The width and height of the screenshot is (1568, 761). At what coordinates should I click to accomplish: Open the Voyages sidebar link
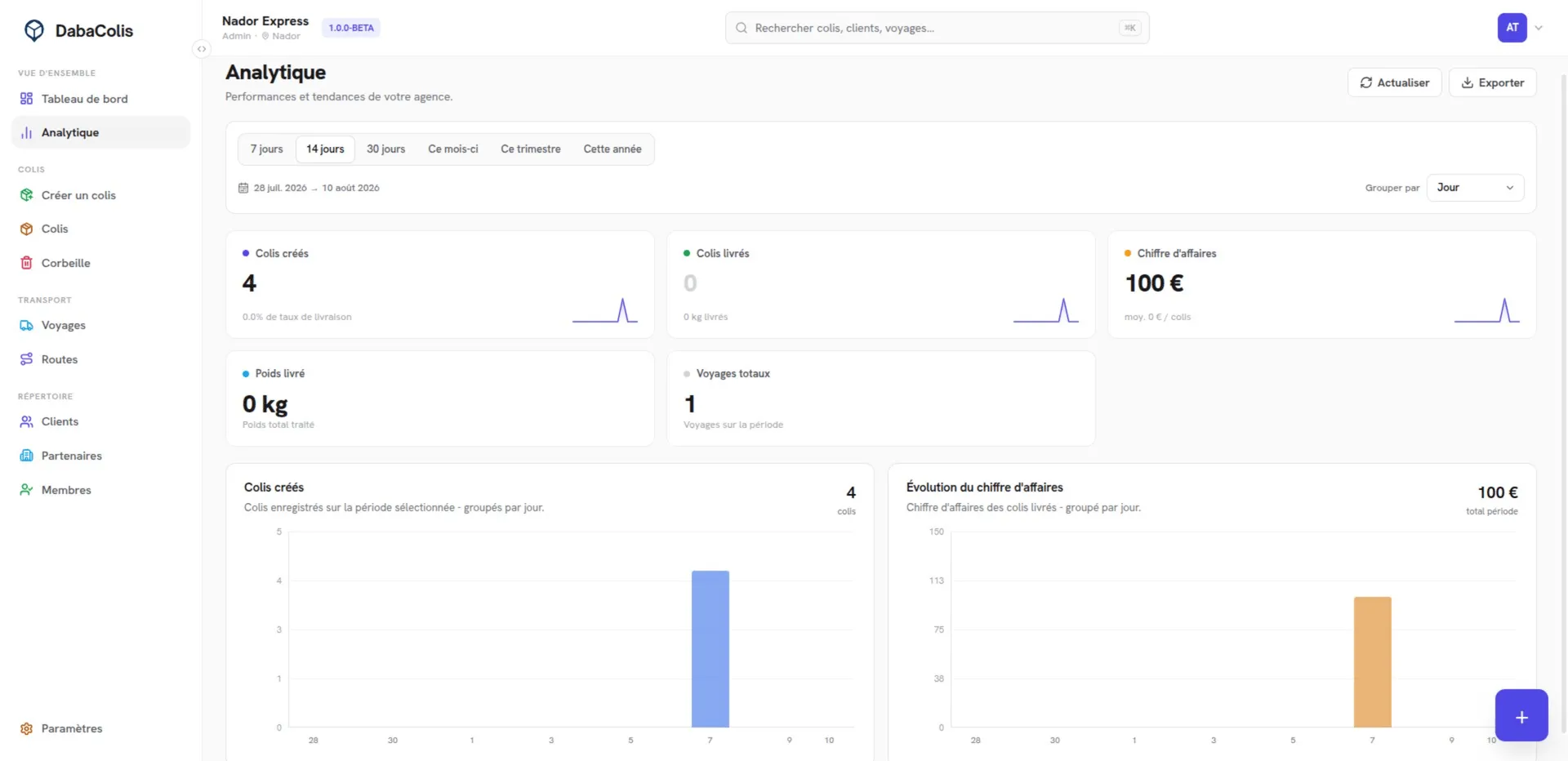(x=100, y=325)
